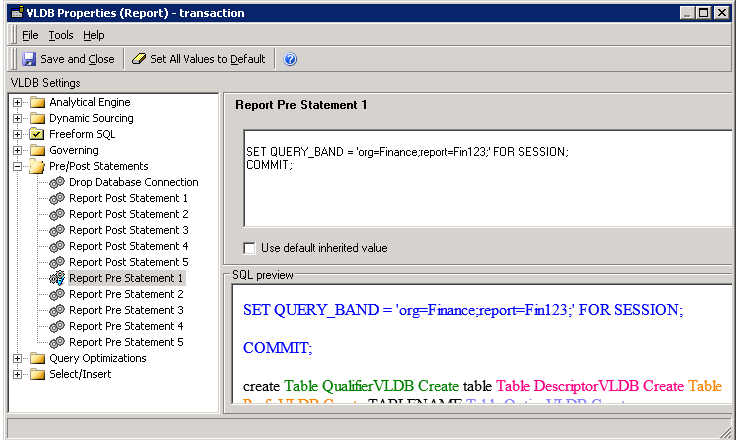Open the Tools menu
Image resolution: width=740 pixels, height=440 pixels.
[x=61, y=35]
